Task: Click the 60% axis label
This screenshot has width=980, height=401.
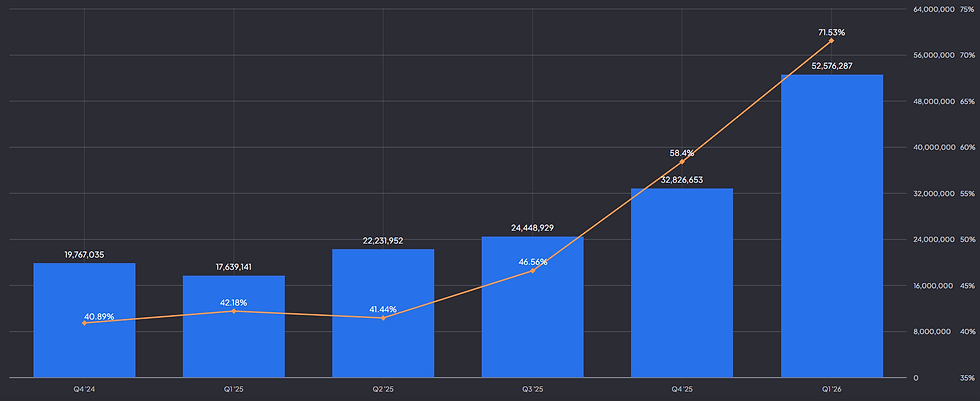Action: (x=968, y=147)
